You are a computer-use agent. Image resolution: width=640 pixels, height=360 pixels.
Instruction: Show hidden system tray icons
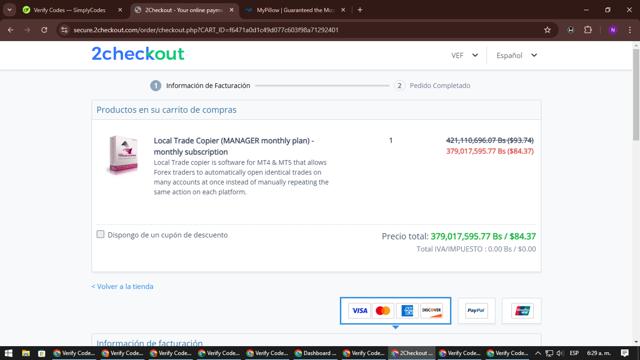pos(538,353)
